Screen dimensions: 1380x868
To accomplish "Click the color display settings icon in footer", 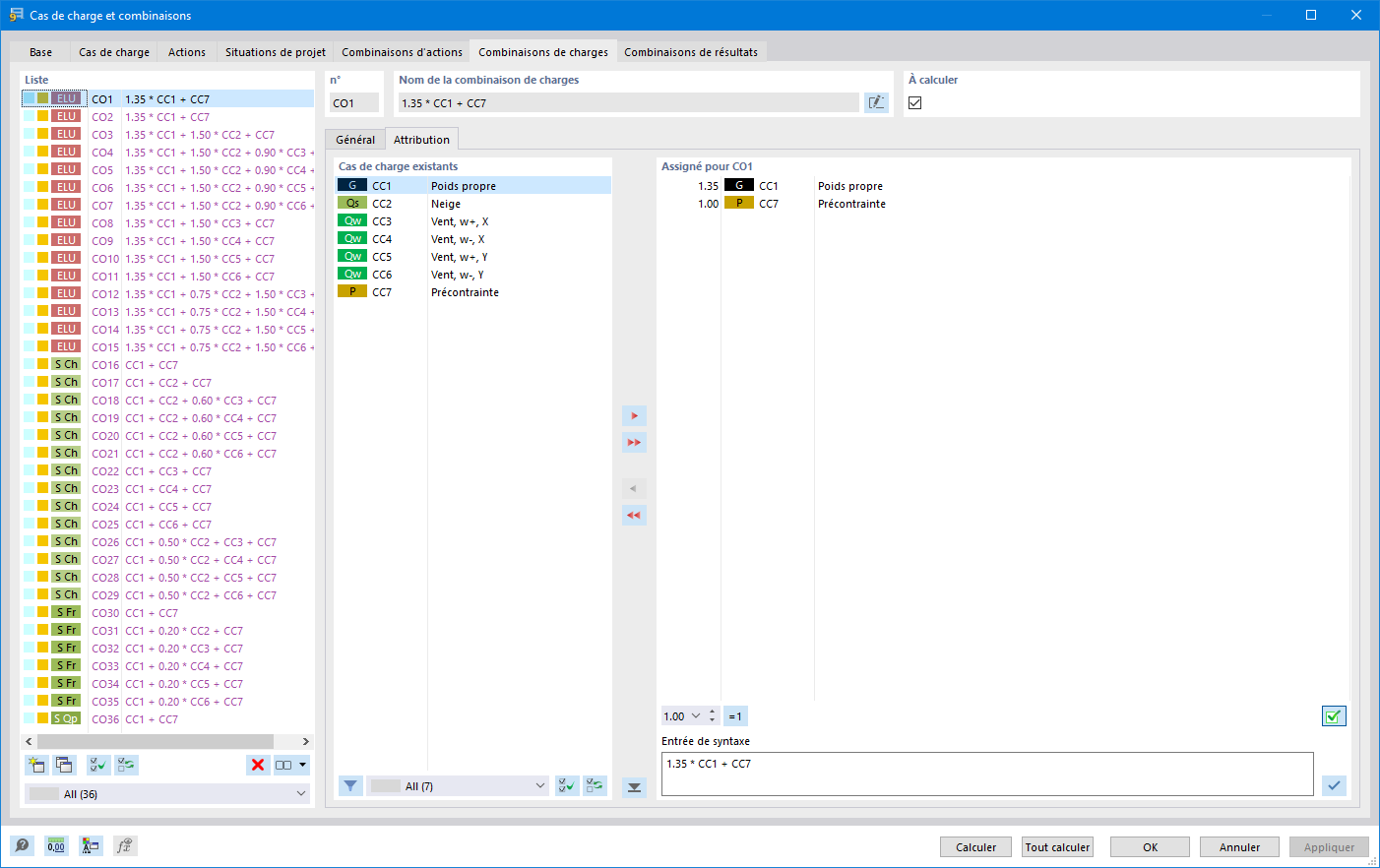I will coord(91,845).
